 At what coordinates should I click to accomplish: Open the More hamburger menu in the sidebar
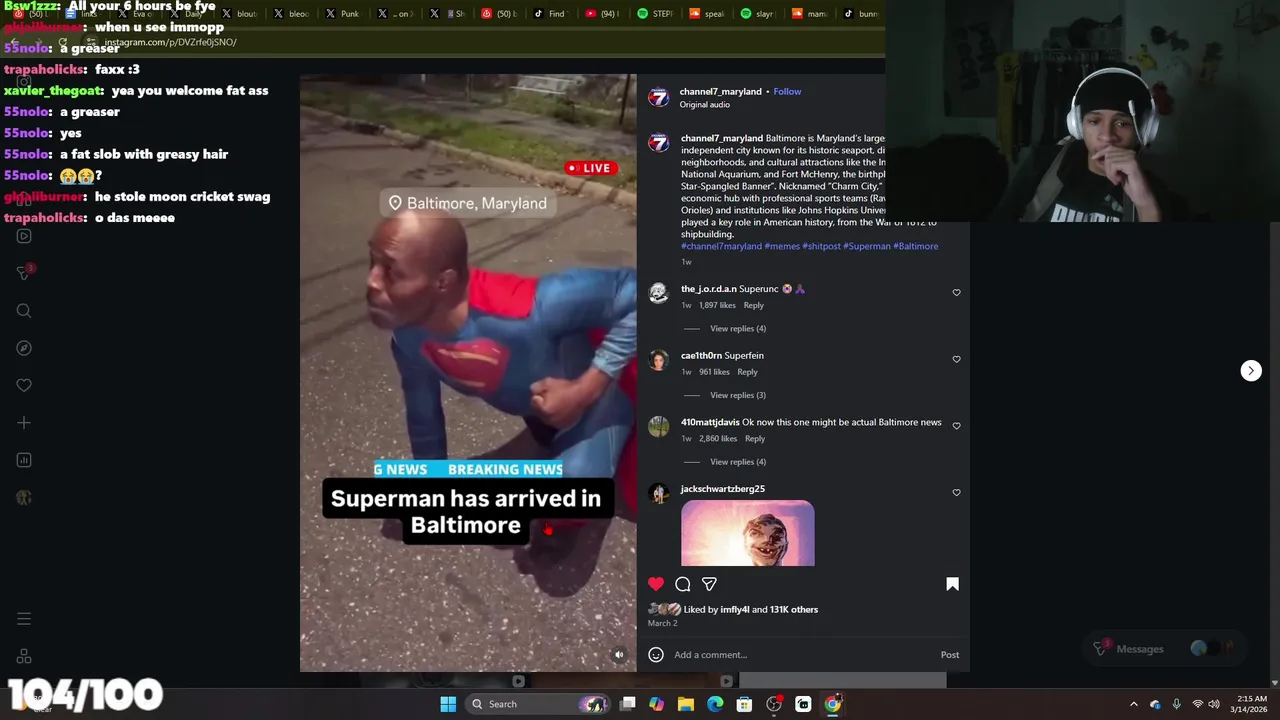click(24, 619)
